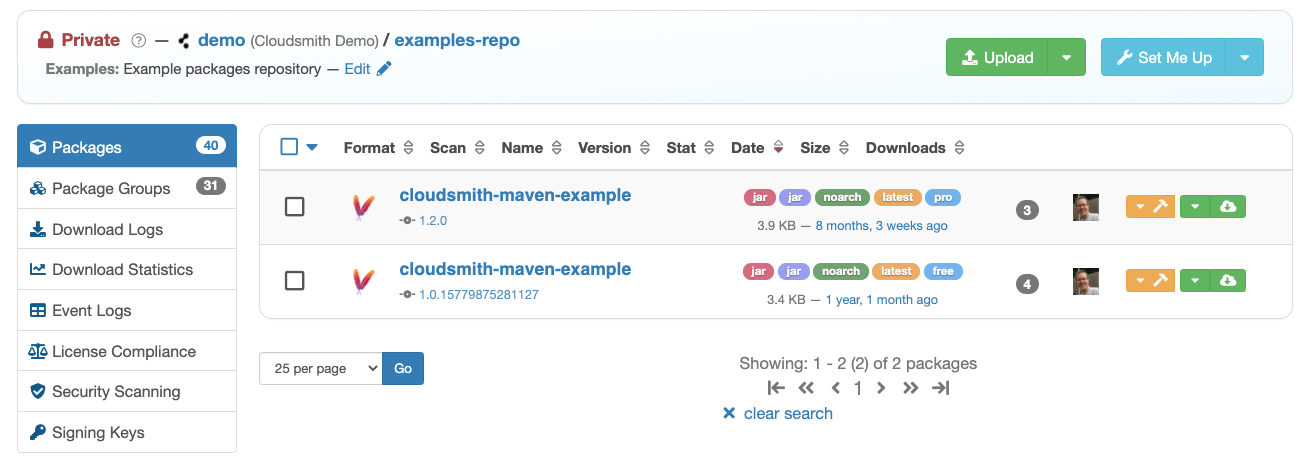The width and height of the screenshot is (1314, 470).
Task: Open cloudsmith-maven-example with version 1.2.0
Action: click(x=515, y=195)
